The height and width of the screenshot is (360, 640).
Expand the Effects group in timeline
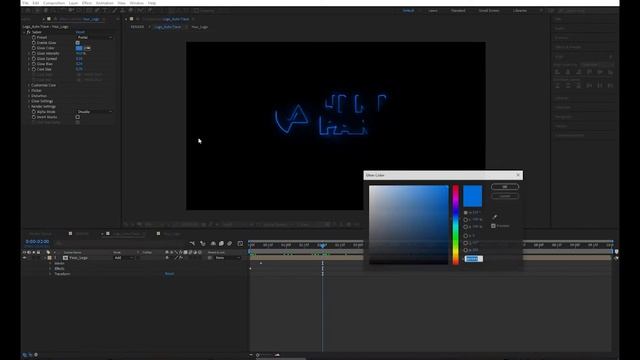pos(50,269)
